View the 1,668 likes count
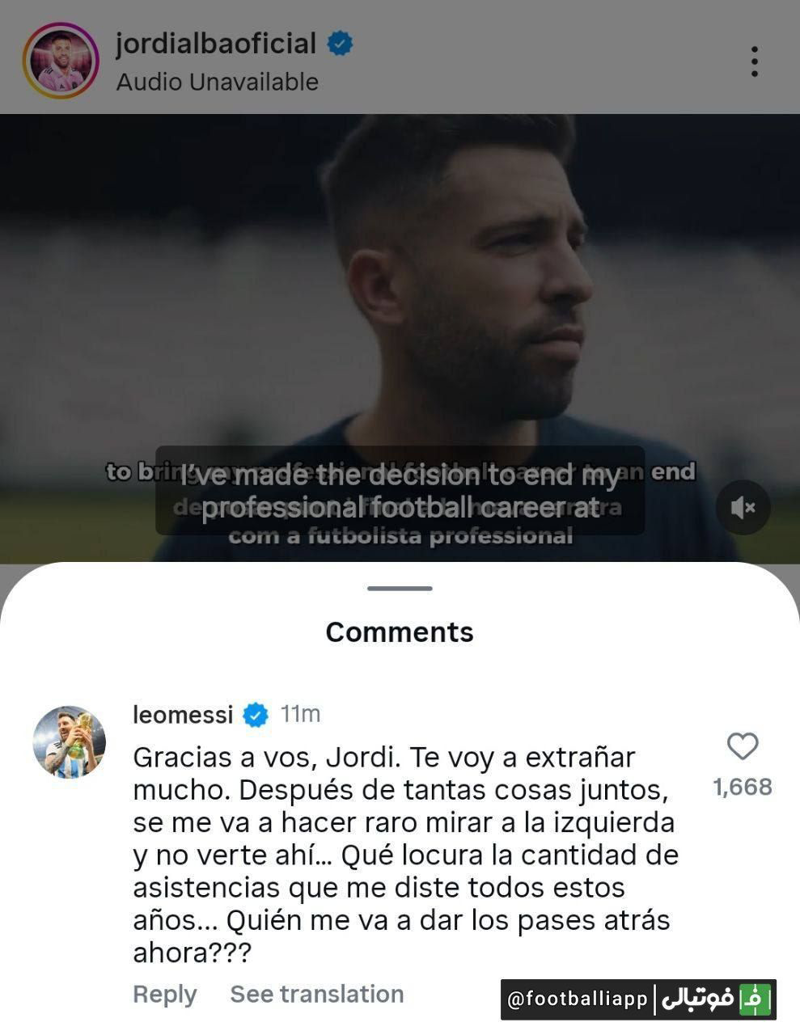Viewport: 800px width, 1035px height. (742, 787)
